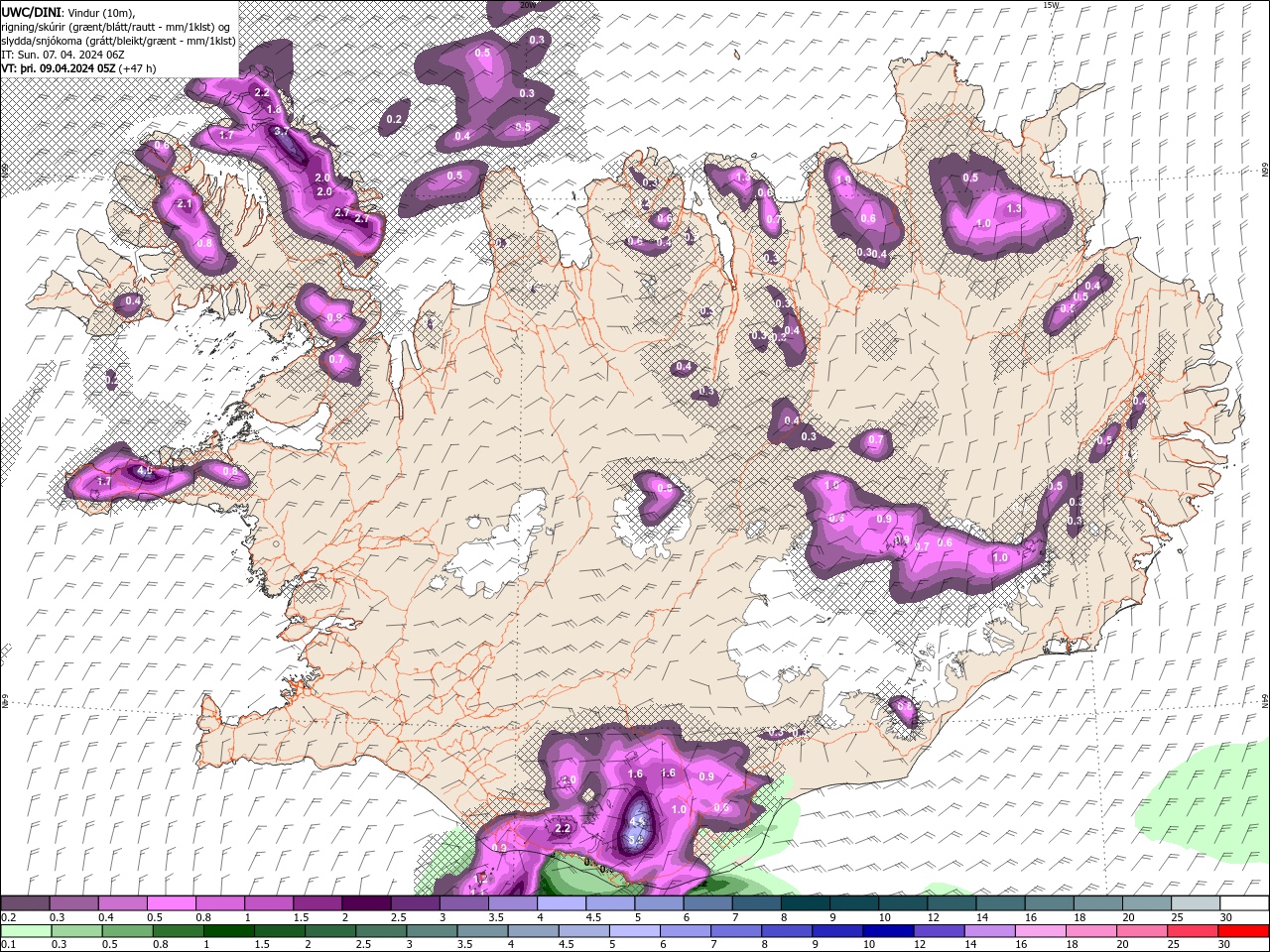Select the snow legend swatch labeled 6
The image size is (1270, 952).
(707, 903)
